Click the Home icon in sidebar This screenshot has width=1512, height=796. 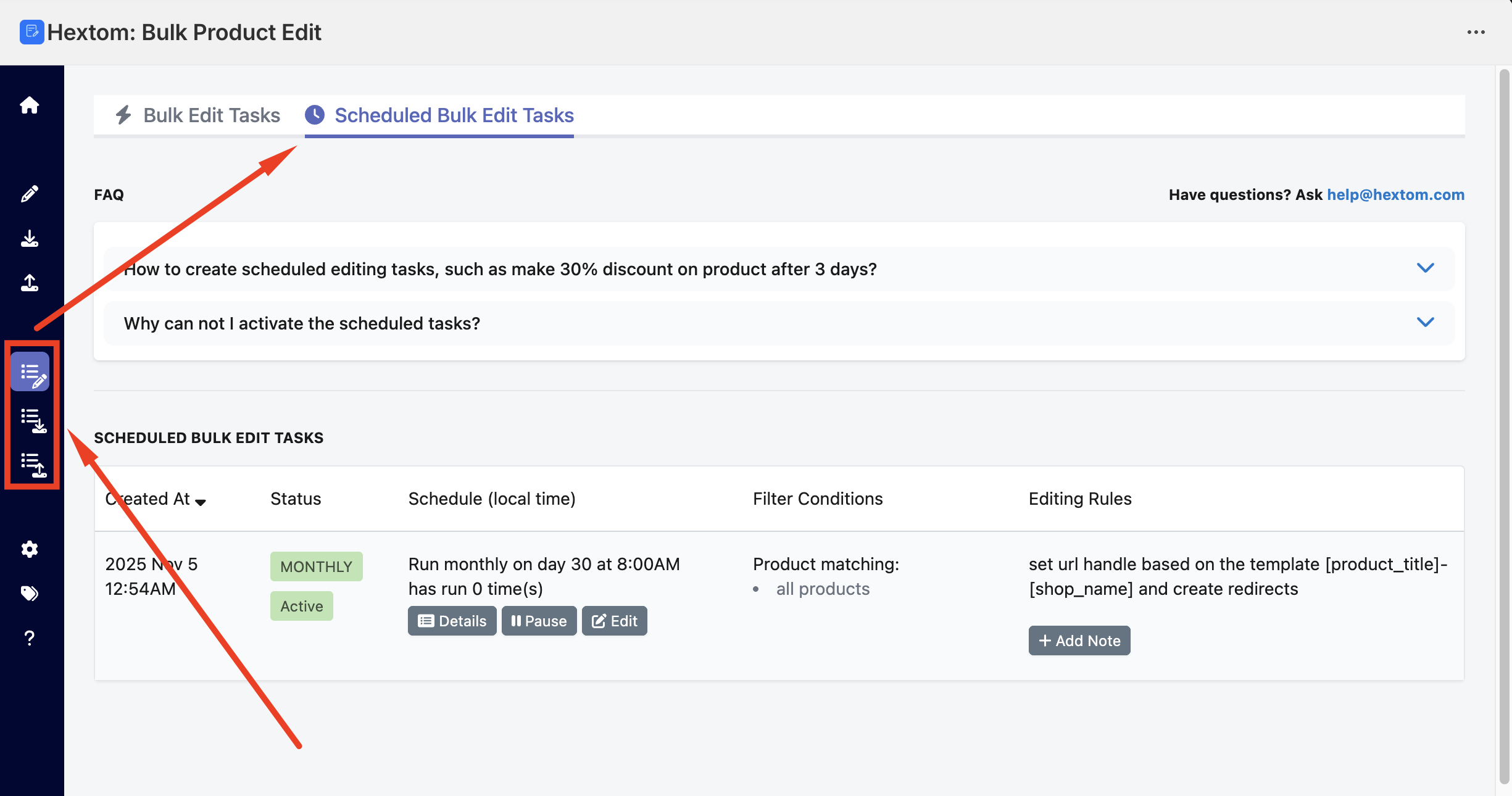pos(29,106)
